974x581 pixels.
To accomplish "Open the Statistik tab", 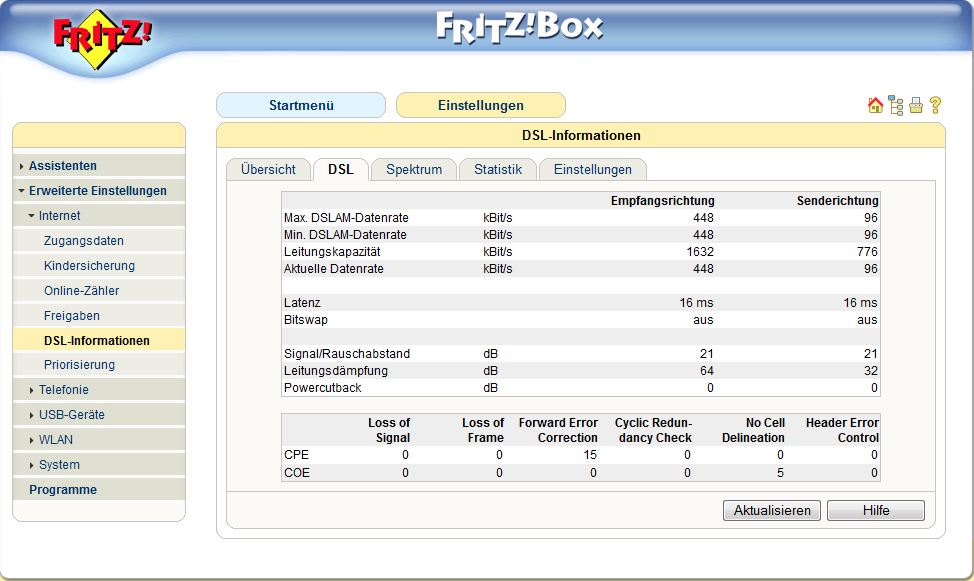I will pos(498,170).
